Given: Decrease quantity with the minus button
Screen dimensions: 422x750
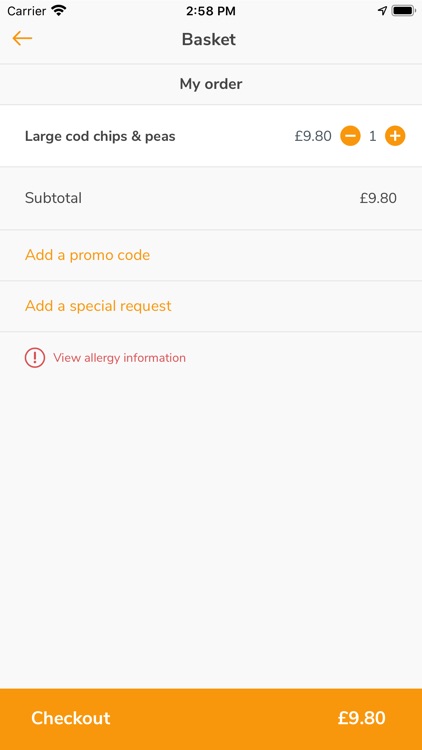Looking at the screenshot, I should point(350,136).
